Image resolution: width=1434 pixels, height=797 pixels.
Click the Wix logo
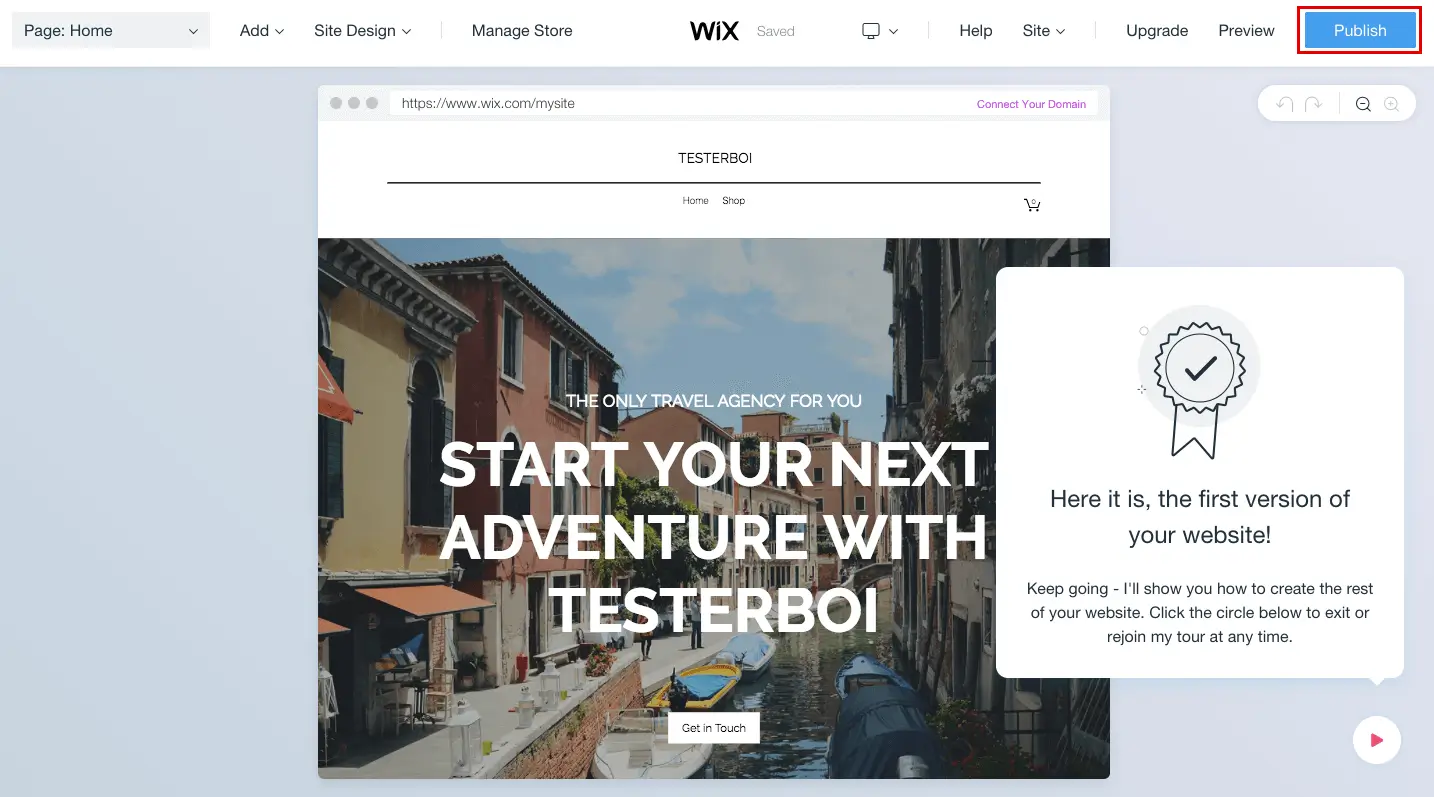[x=715, y=31]
